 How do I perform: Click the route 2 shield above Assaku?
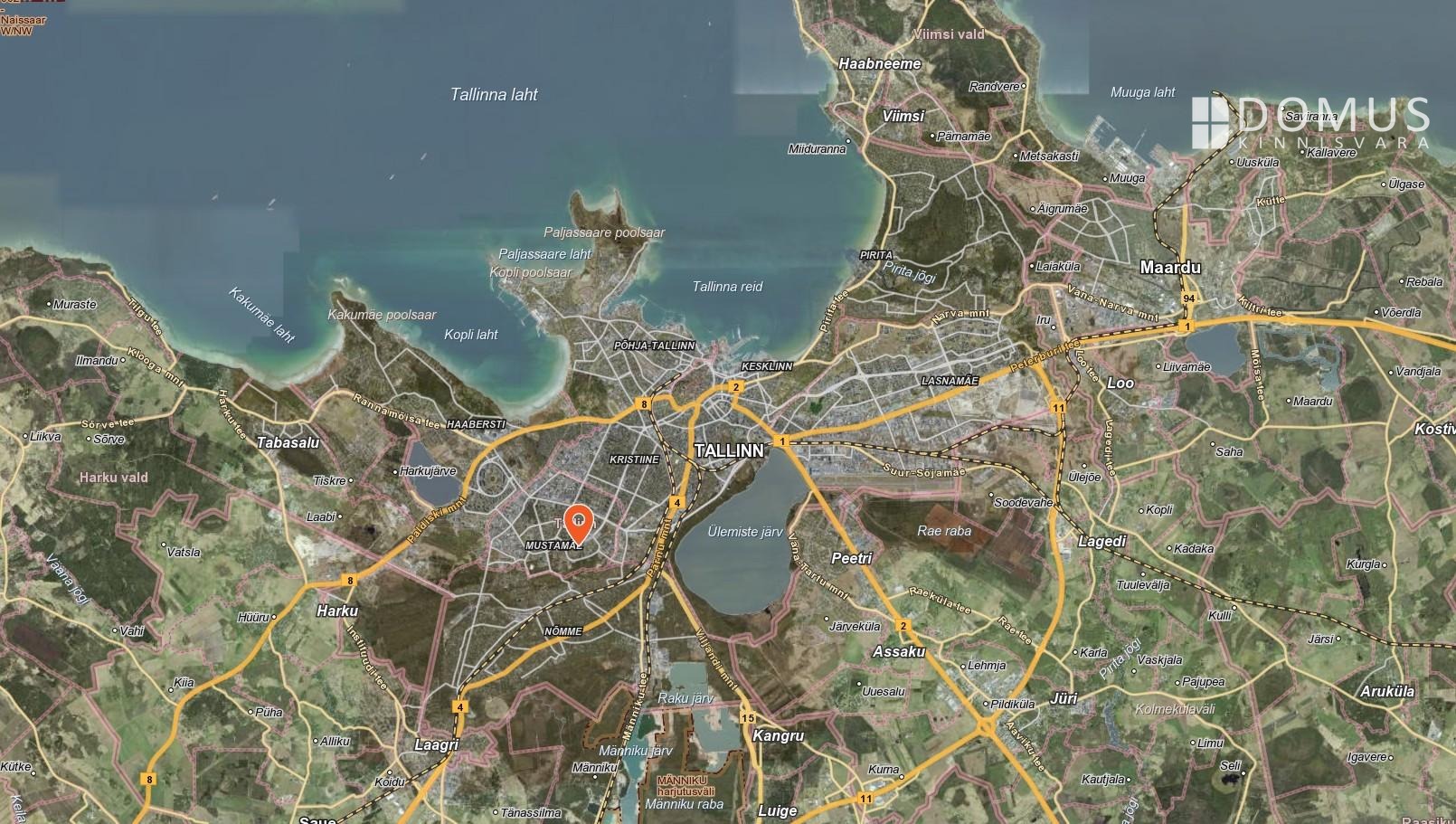[902, 626]
